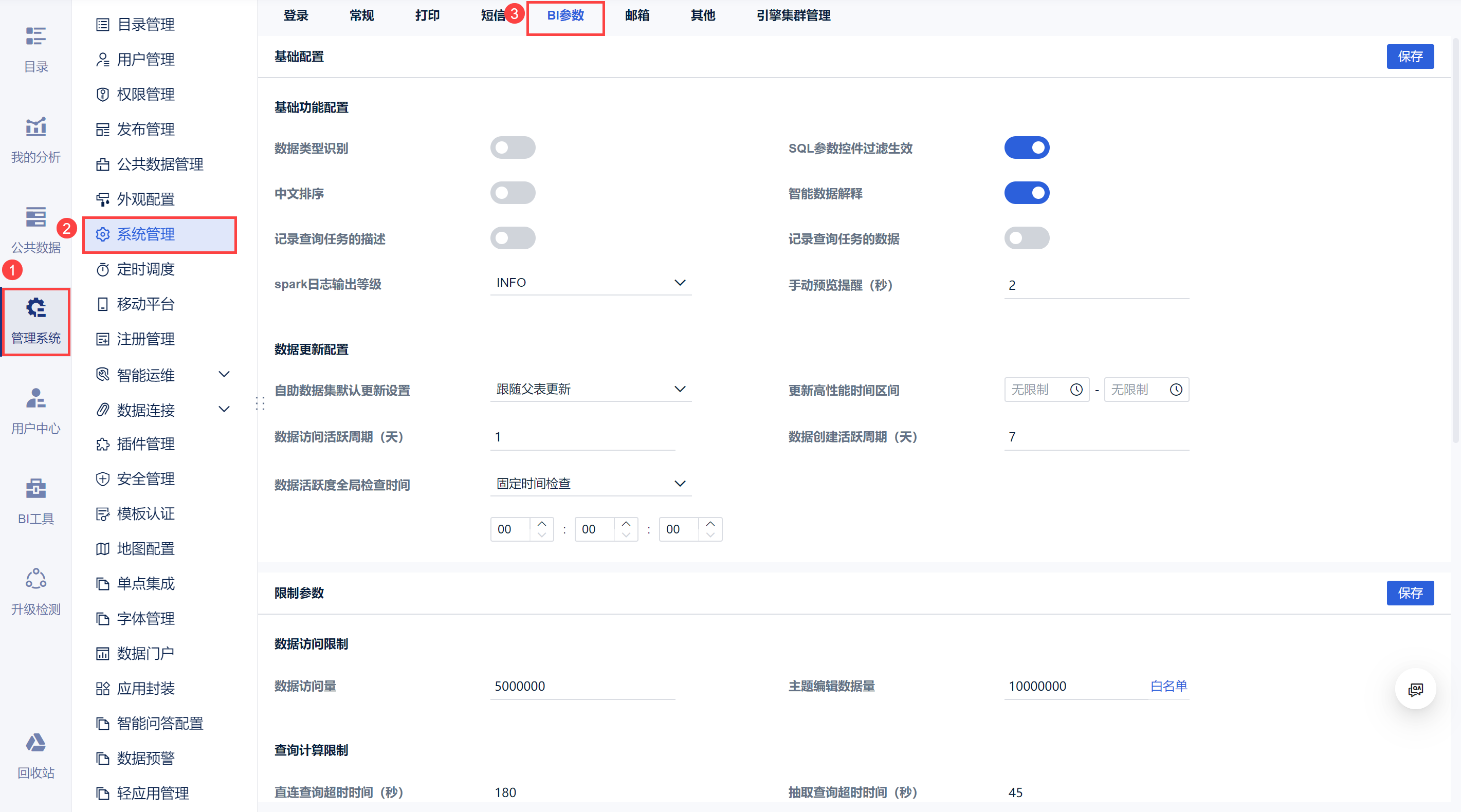The width and height of the screenshot is (1461, 812).
Task: Turn on the 中文排序 switch
Action: pos(512,193)
